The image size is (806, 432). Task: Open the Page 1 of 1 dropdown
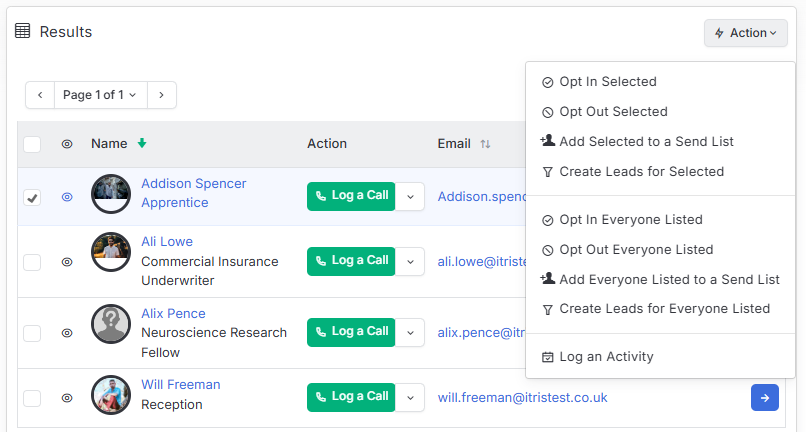tap(101, 95)
